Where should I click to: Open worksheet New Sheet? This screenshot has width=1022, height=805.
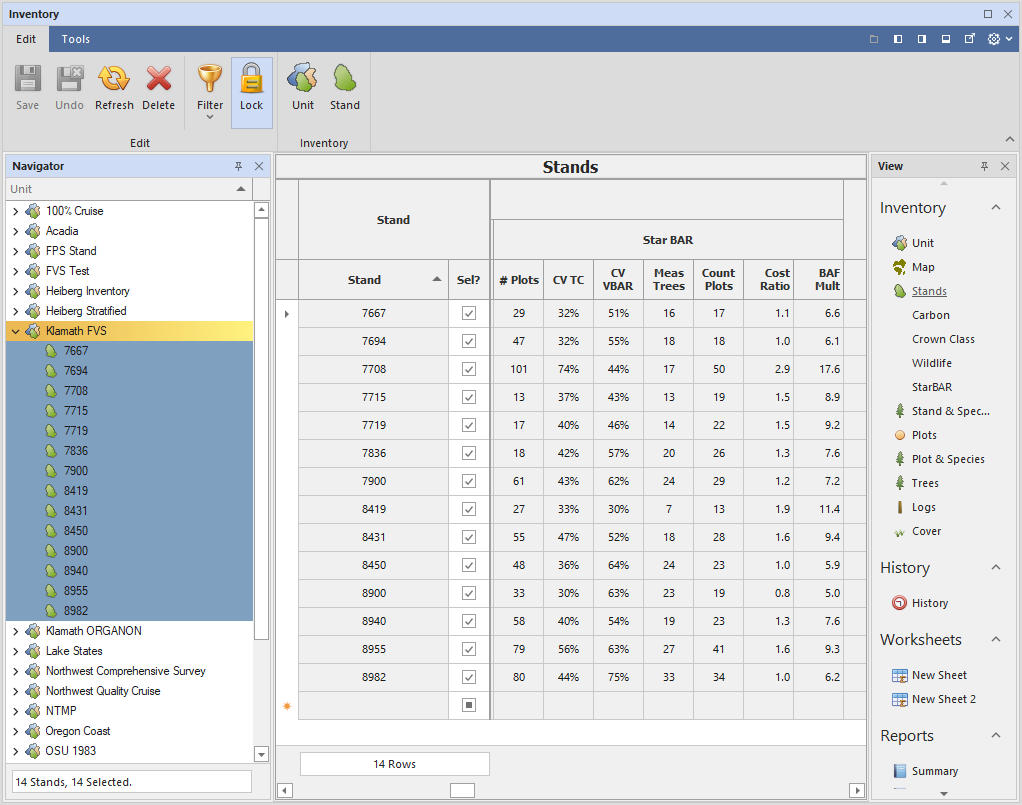[939, 675]
